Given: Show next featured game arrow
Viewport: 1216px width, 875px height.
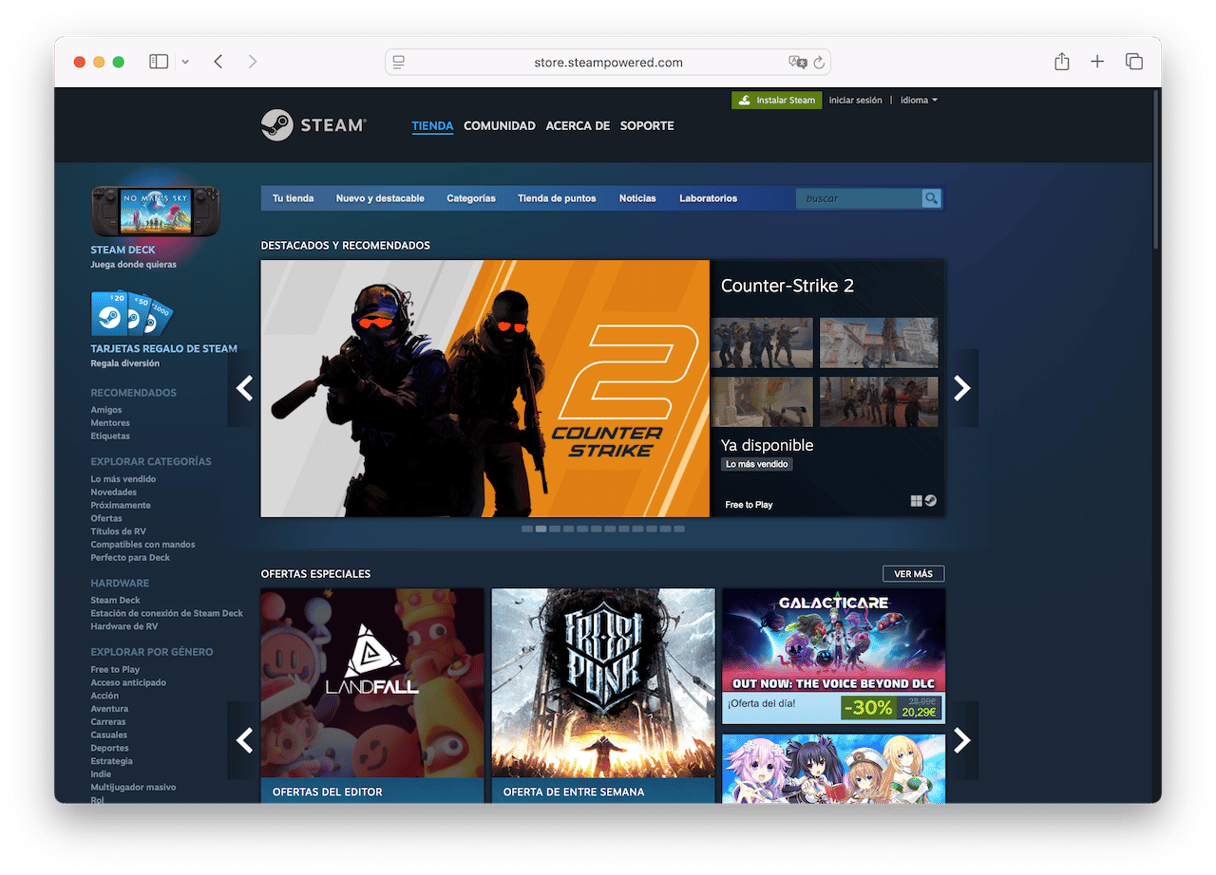Looking at the screenshot, I should [x=962, y=388].
